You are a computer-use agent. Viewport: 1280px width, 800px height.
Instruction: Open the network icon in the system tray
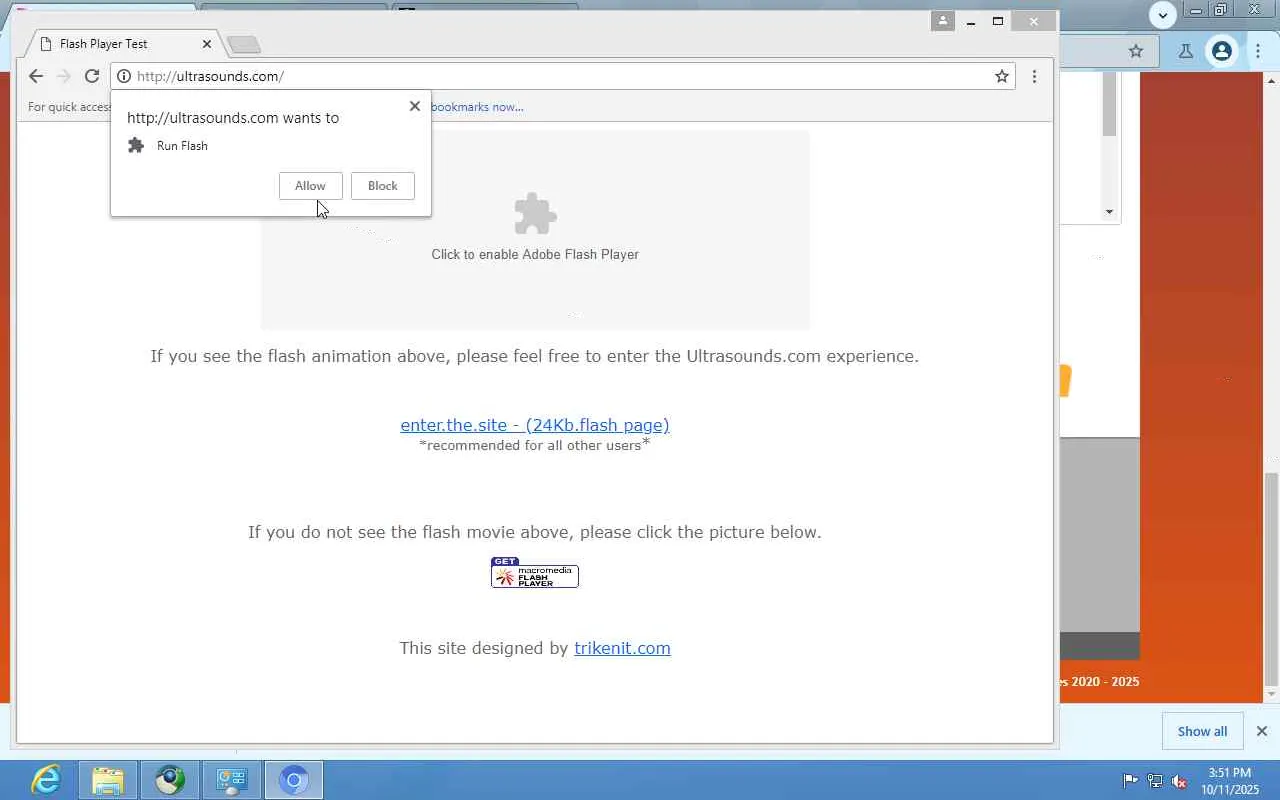1155,781
